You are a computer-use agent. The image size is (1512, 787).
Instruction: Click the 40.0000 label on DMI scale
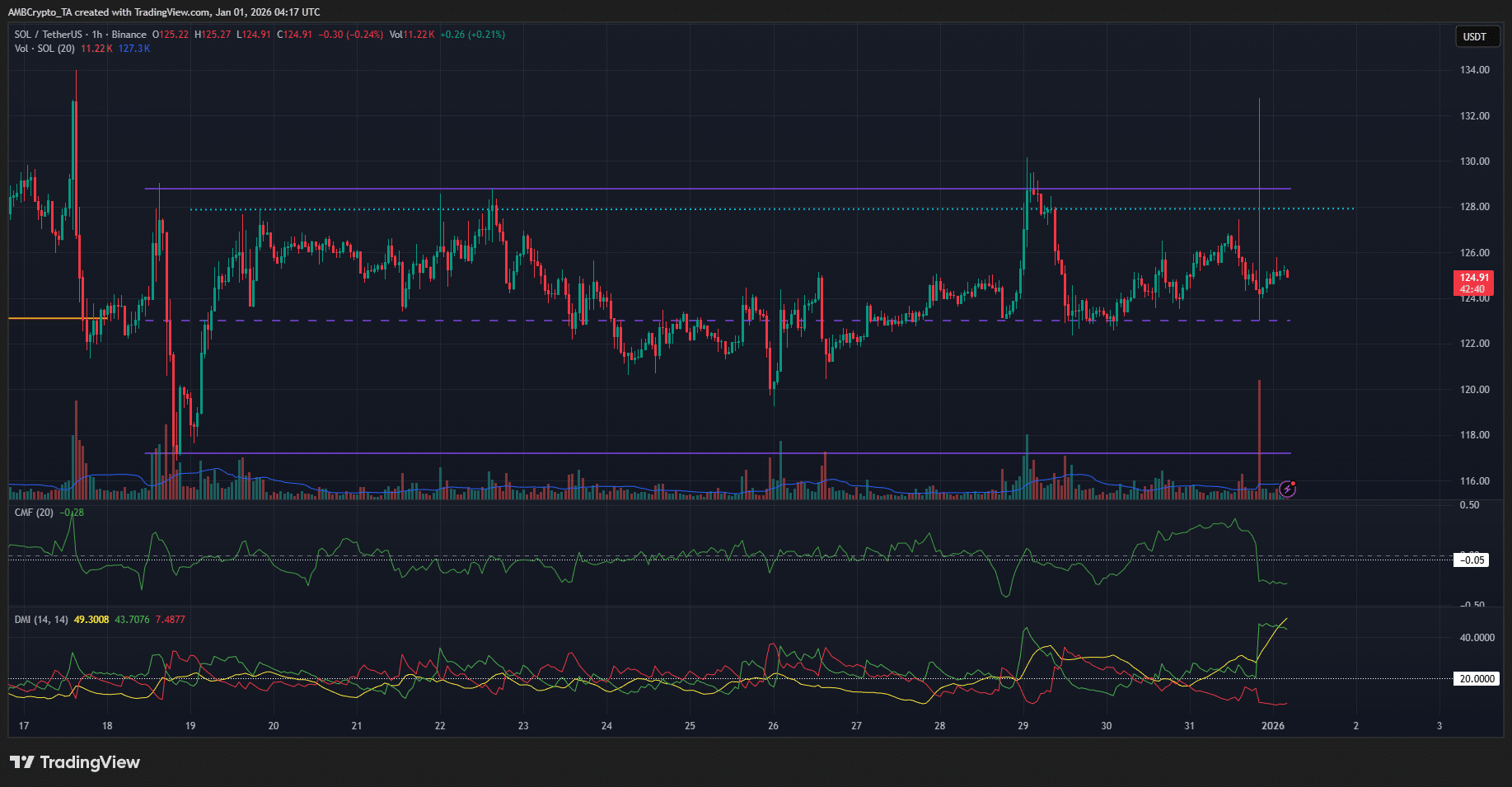(x=1477, y=638)
